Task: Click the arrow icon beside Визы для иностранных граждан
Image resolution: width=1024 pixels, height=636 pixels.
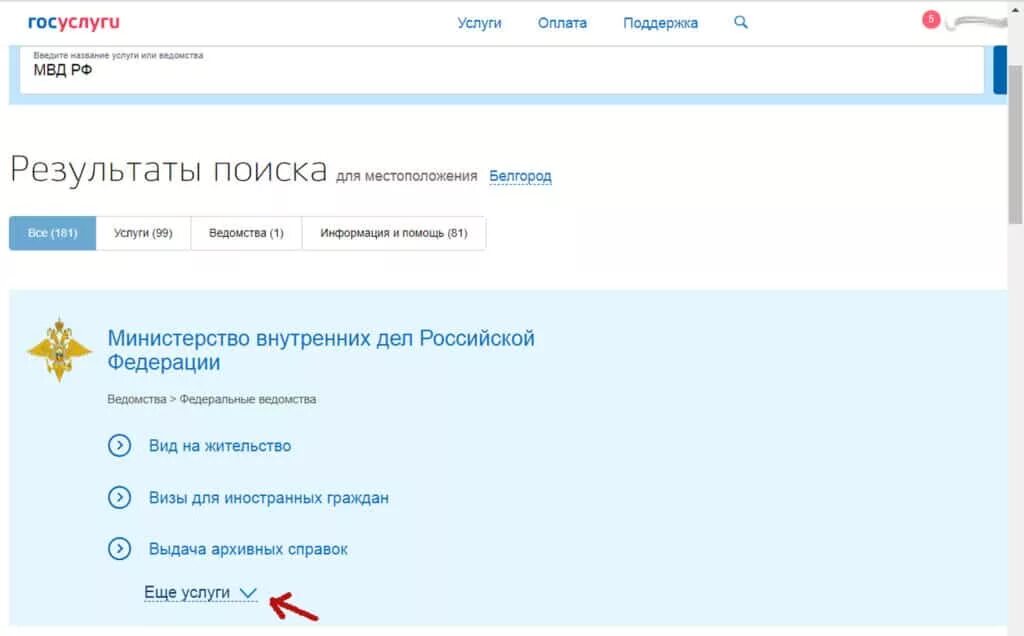Action: click(x=120, y=498)
